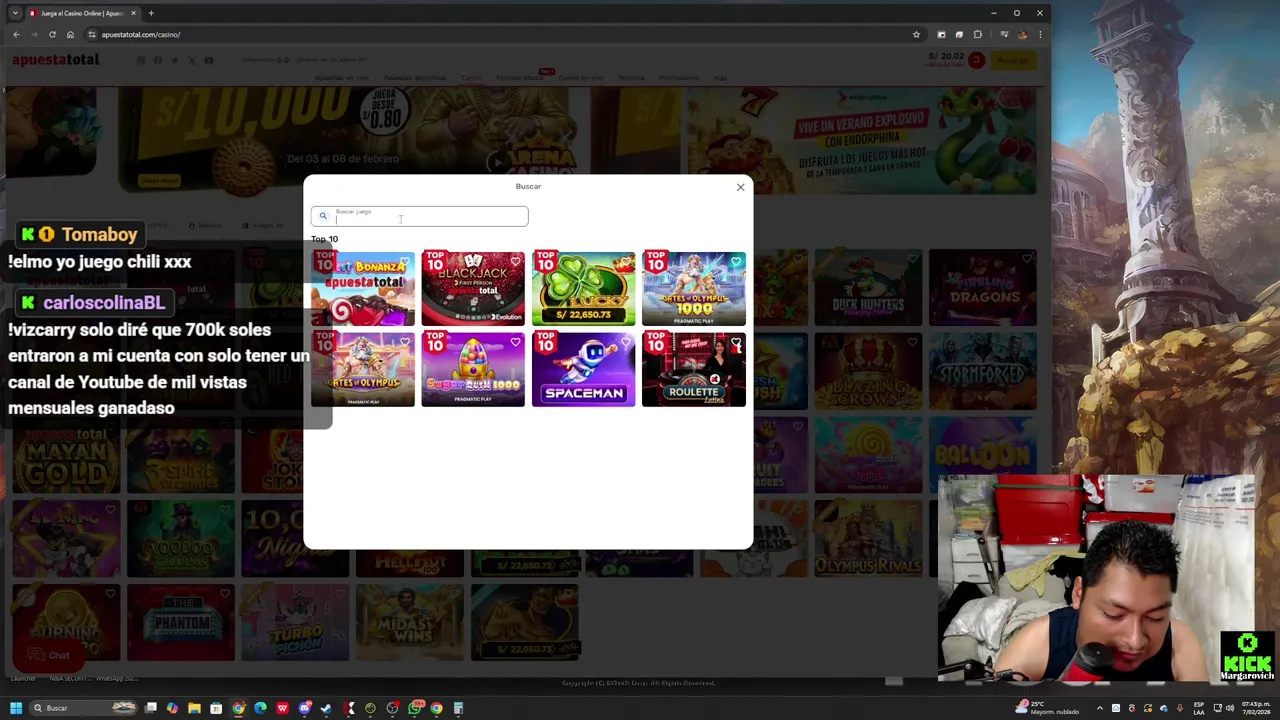Click the magnifier icon in search box

(x=322, y=216)
